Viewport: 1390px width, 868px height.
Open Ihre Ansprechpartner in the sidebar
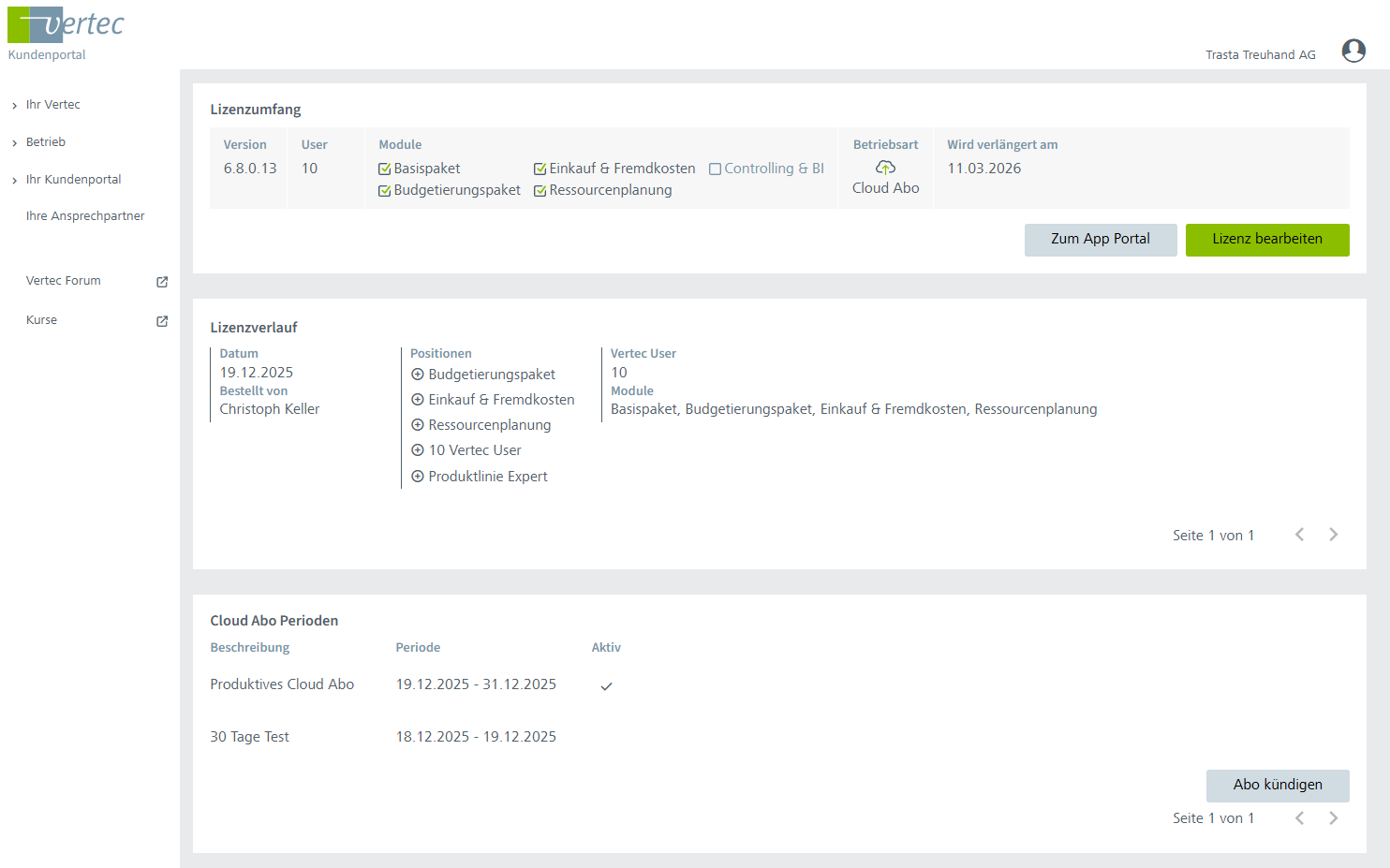coord(85,216)
